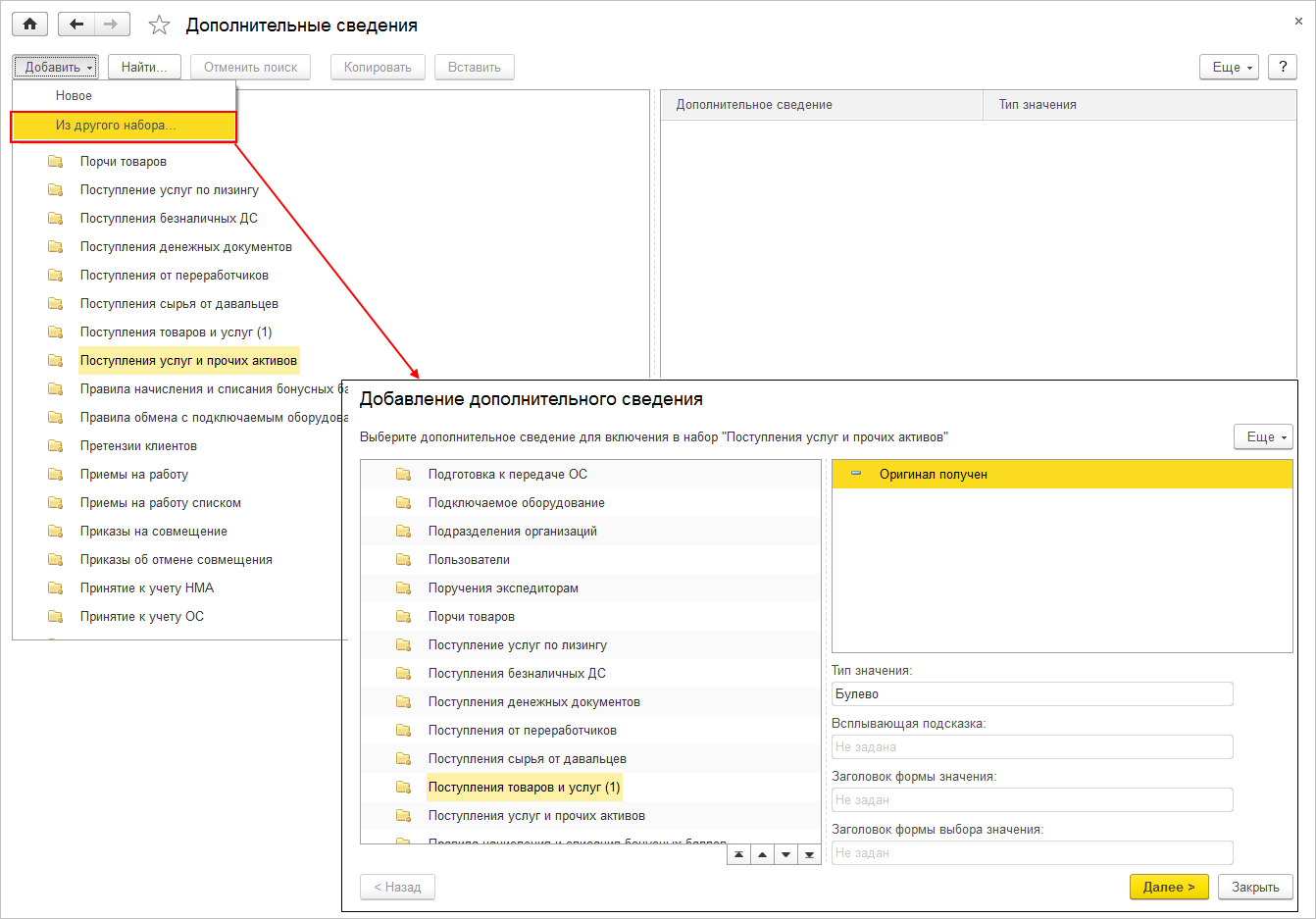This screenshot has height=919, width=1316.
Task: Select Подразделения организаций in dialog list
Action: click(x=513, y=531)
